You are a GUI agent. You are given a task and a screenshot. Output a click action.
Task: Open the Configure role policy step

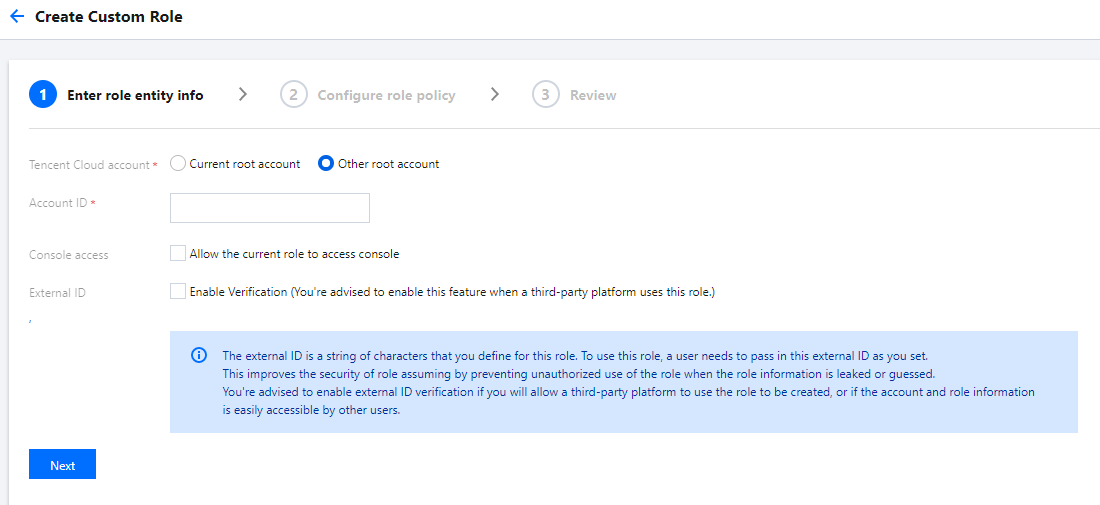386,96
